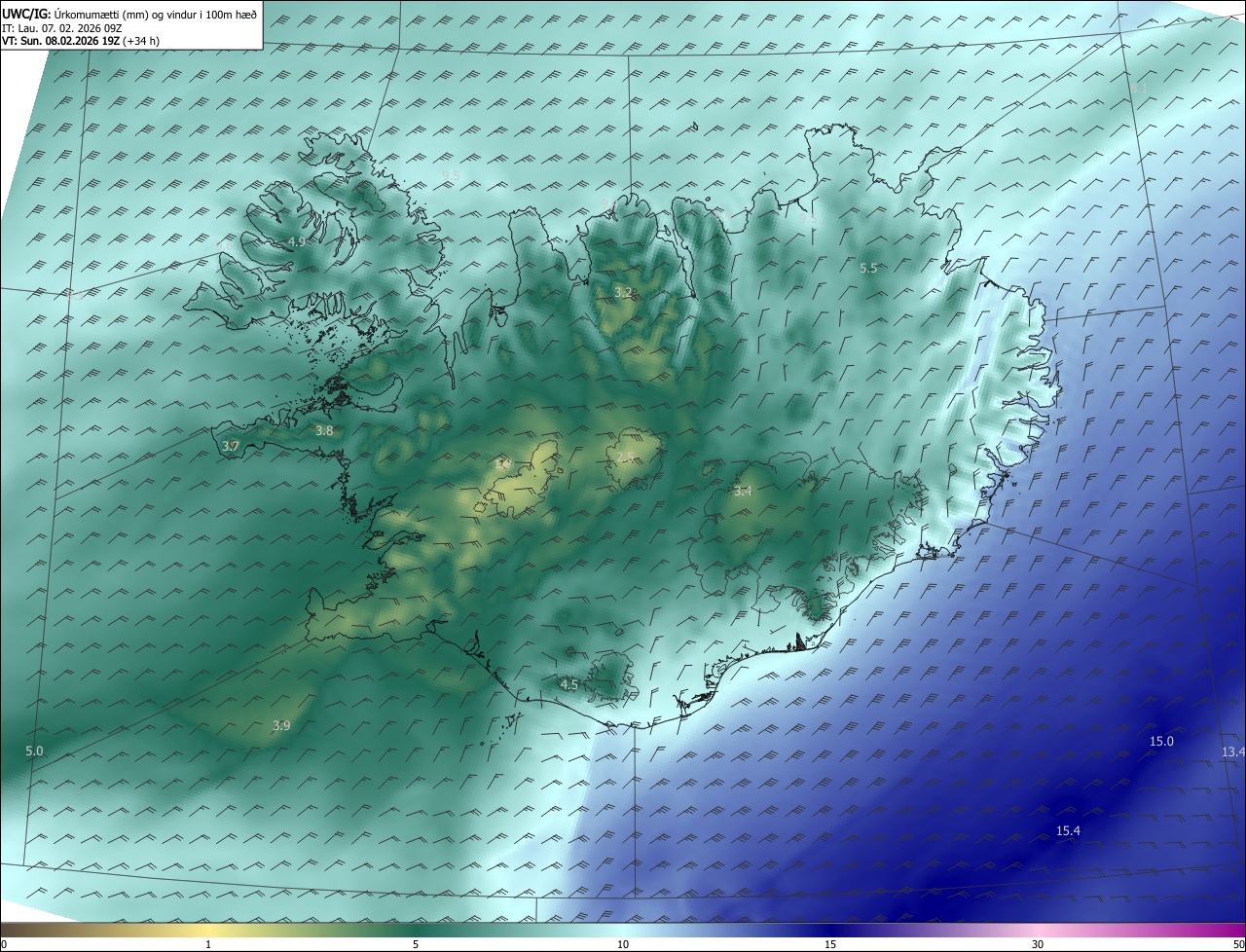Click the 3.7 value at the peninsula's western tip

tap(231, 446)
